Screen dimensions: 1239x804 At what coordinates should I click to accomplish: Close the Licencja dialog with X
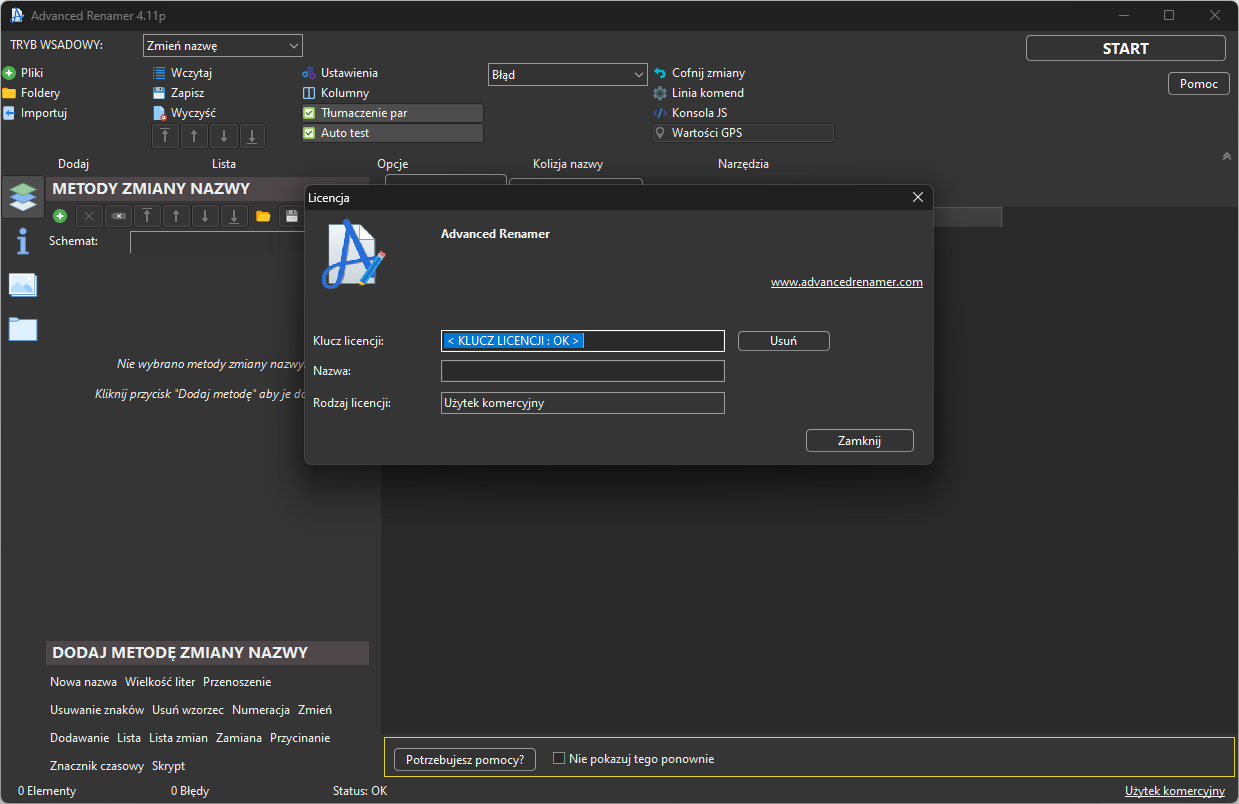918,198
